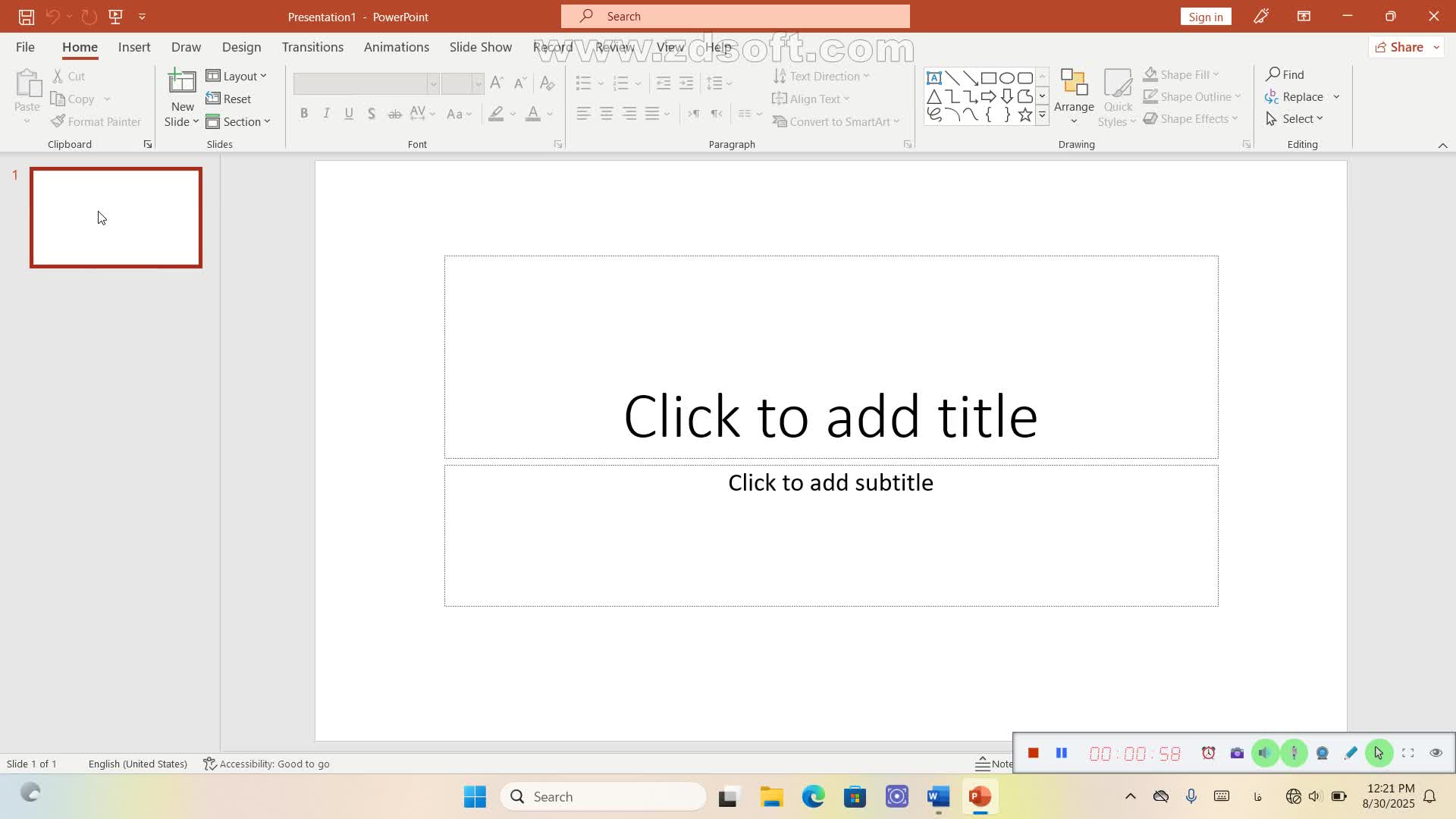Toggle the speaker audio in recorder toolbar

point(1265,753)
